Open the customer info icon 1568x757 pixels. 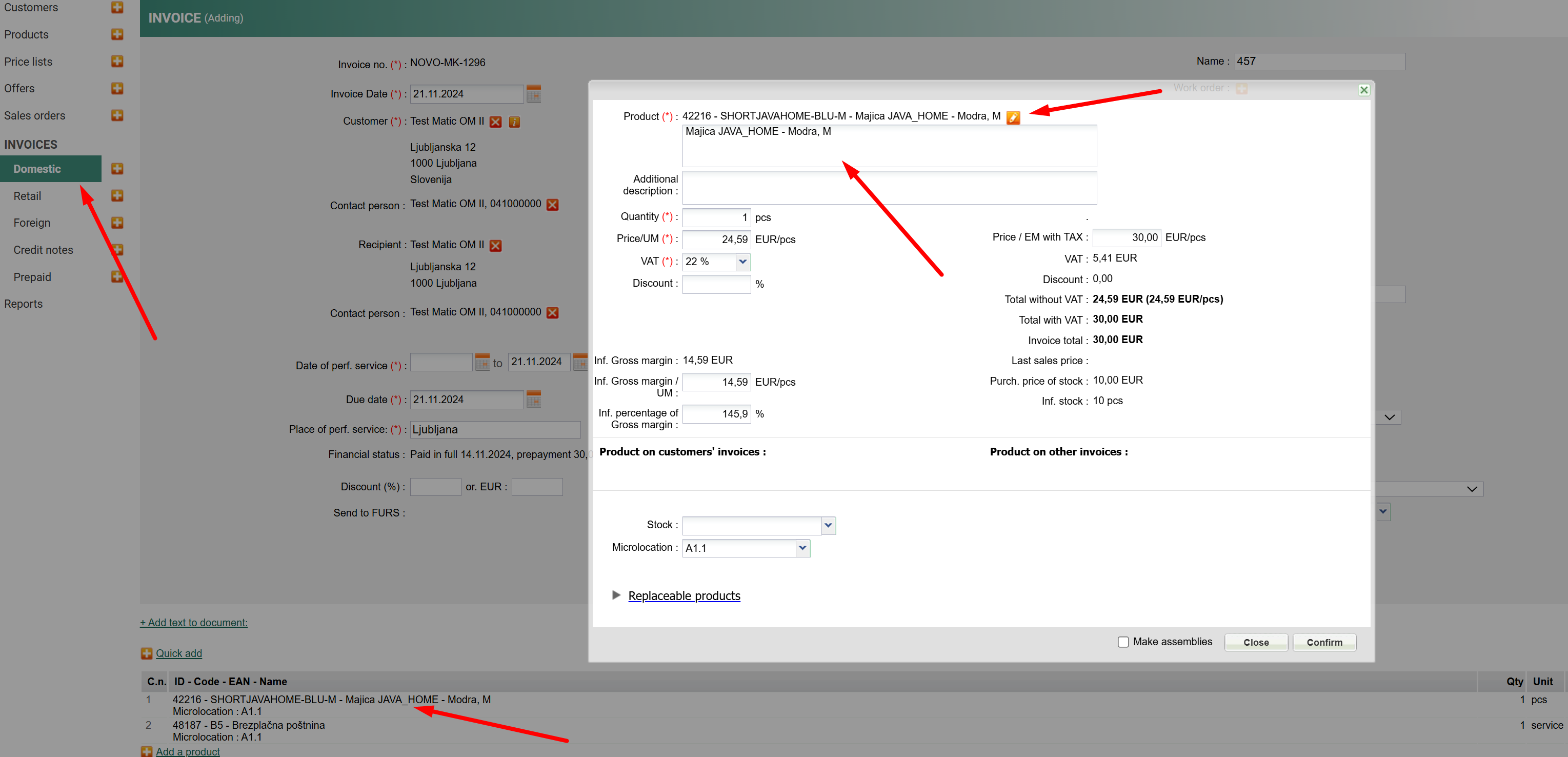click(514, 122)
